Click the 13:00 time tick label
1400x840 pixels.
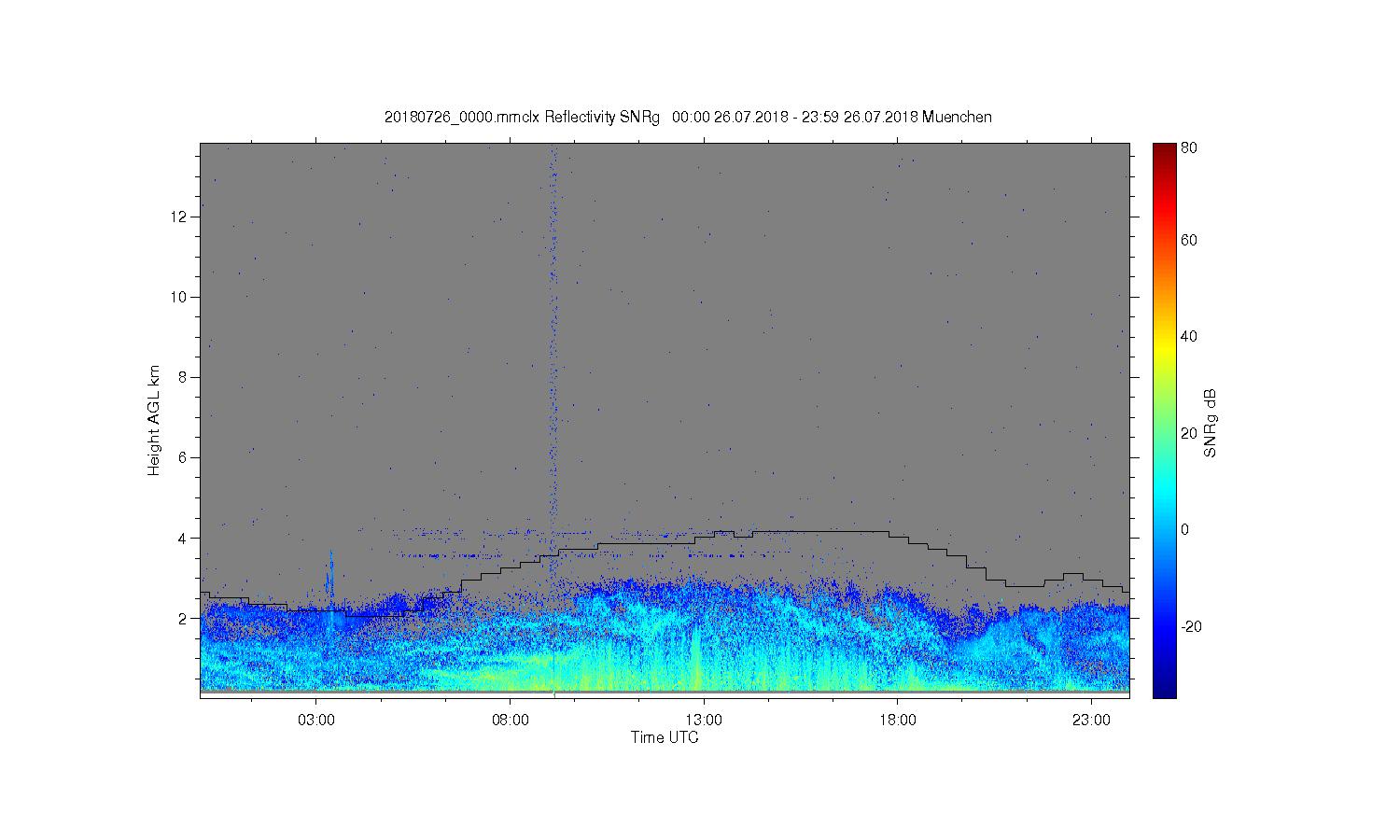(x=704, y=721)
